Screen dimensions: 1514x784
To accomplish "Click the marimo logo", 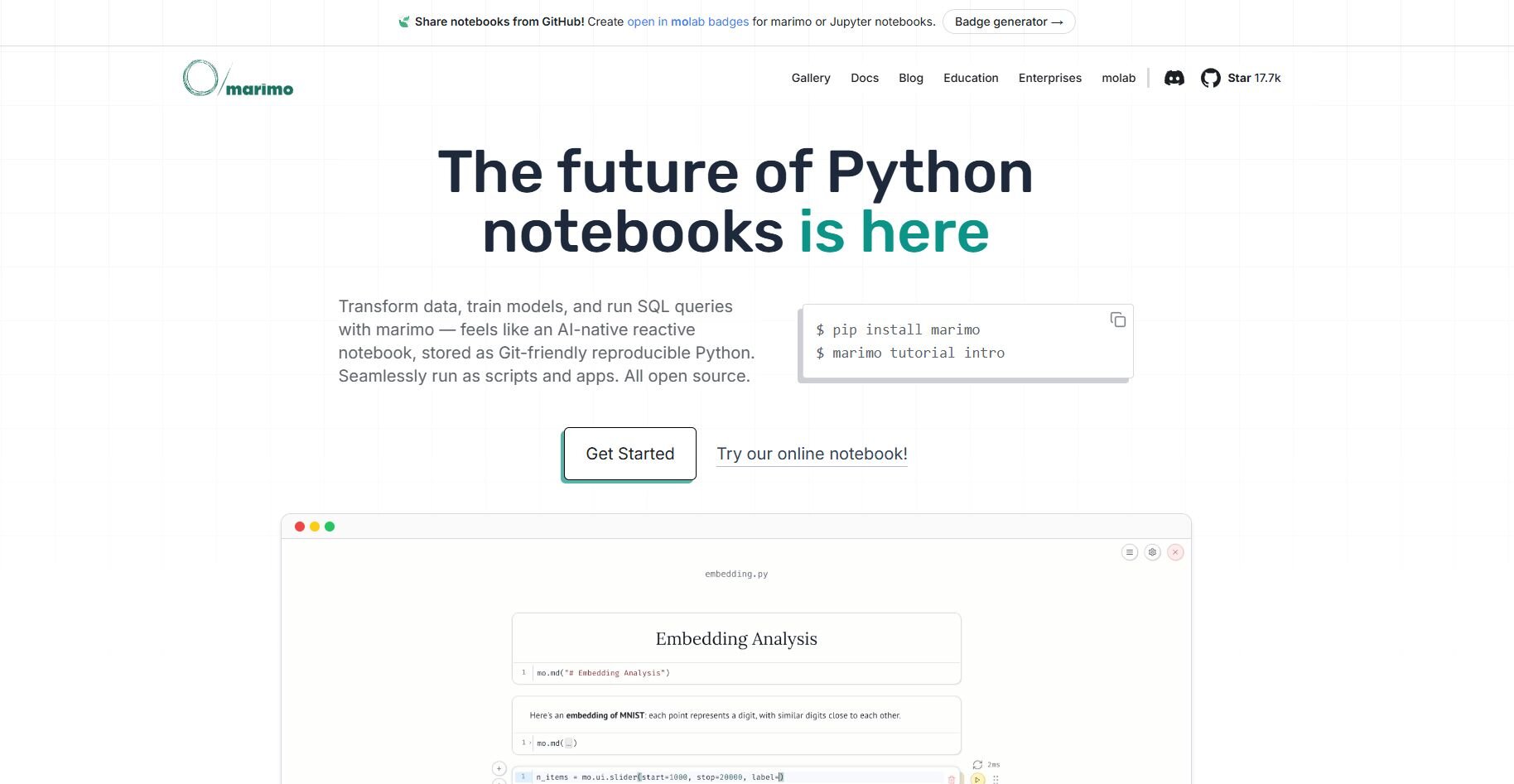I will point(238,79).
